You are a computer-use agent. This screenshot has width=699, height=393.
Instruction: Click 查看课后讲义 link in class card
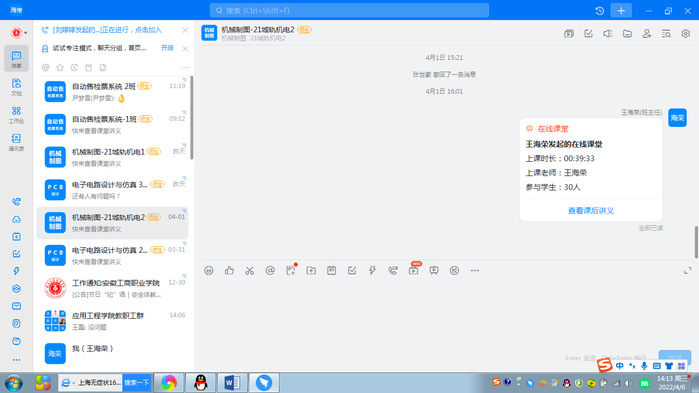click(591, 210)
